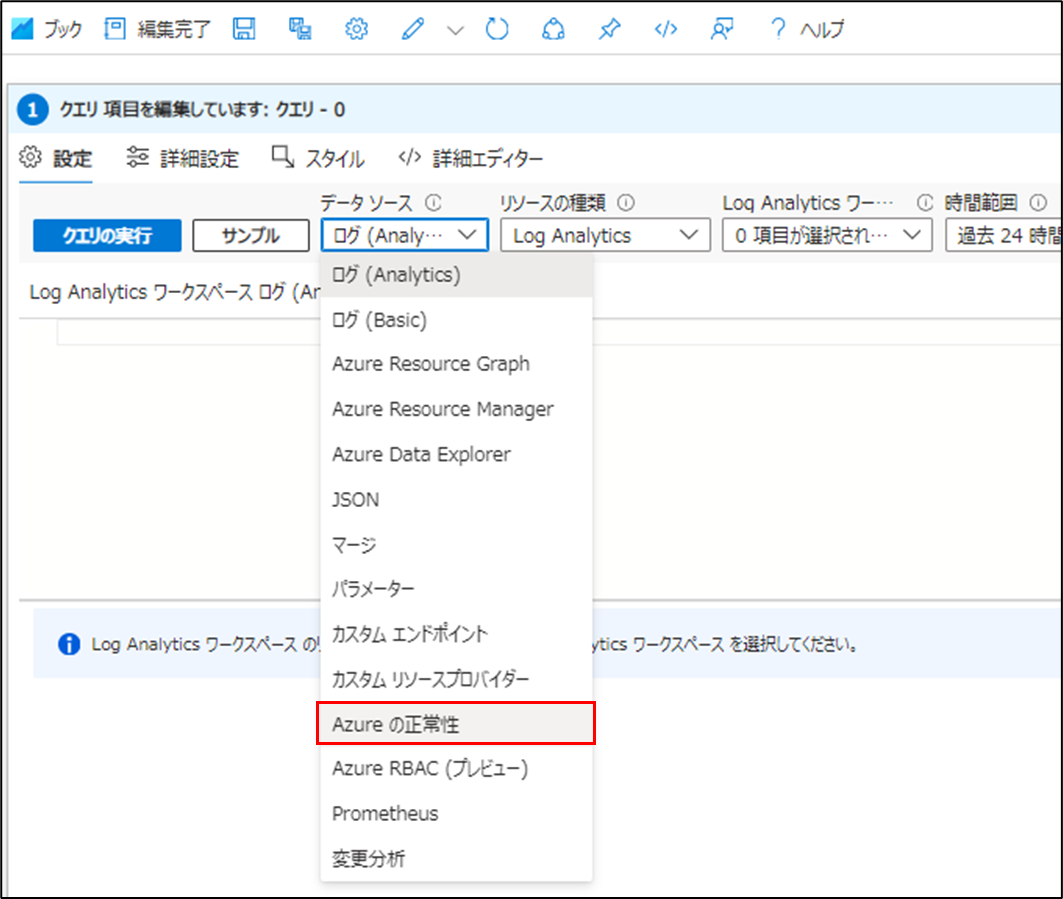Click the pencil edit icon
1063x899 pixels.
pyautogui.click(x=413, y=29)
